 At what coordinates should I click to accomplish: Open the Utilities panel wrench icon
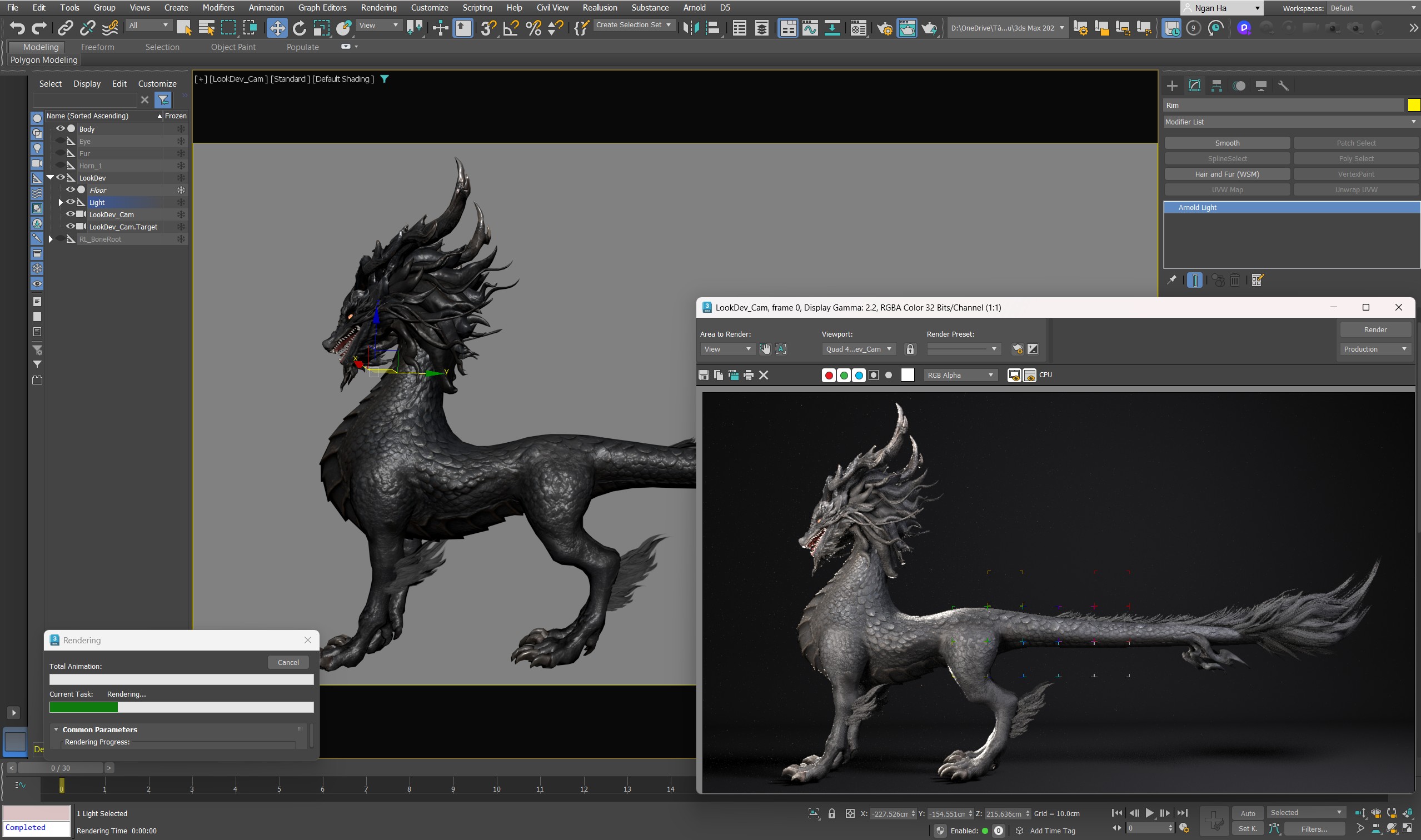tap(1283, 86)
